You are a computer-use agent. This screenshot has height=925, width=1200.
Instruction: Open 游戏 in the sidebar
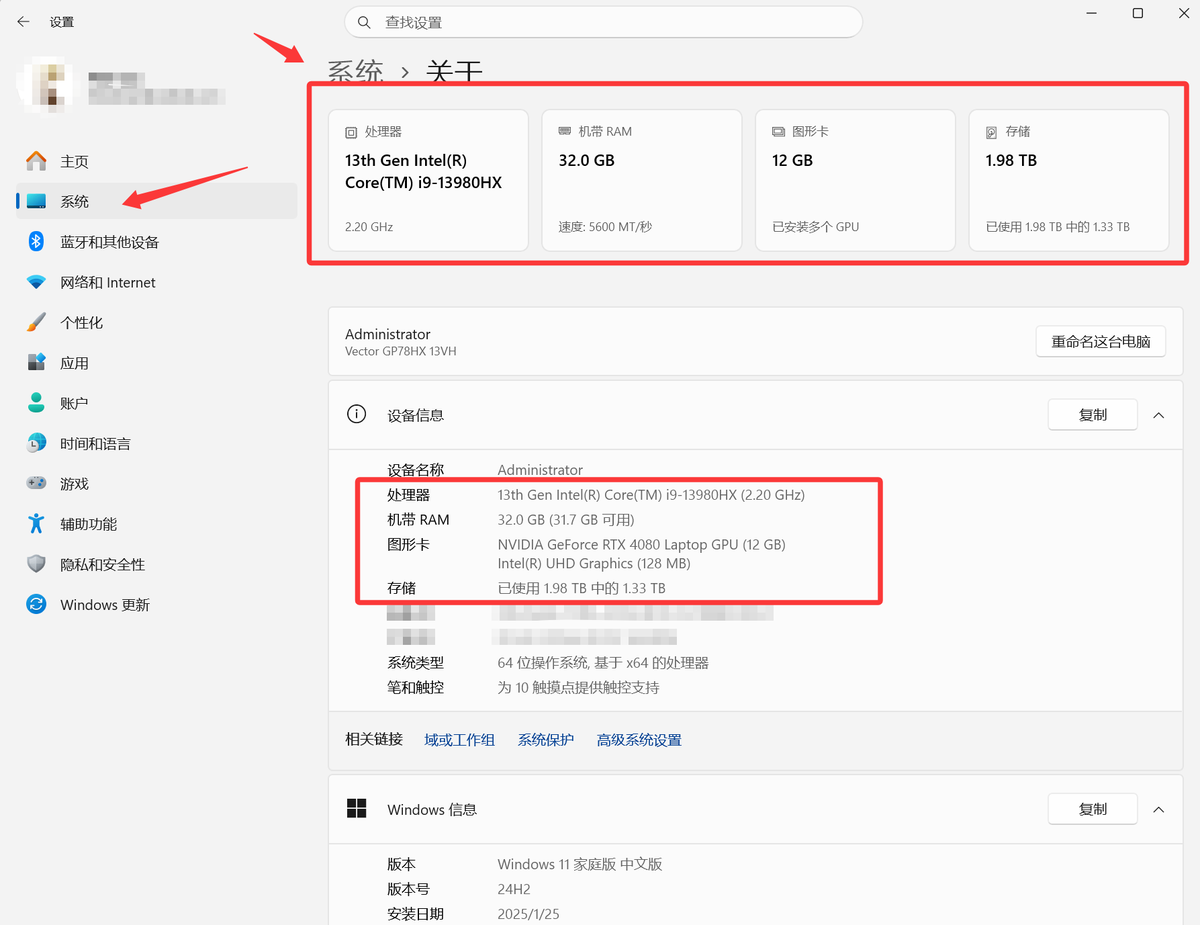point(157,483)
